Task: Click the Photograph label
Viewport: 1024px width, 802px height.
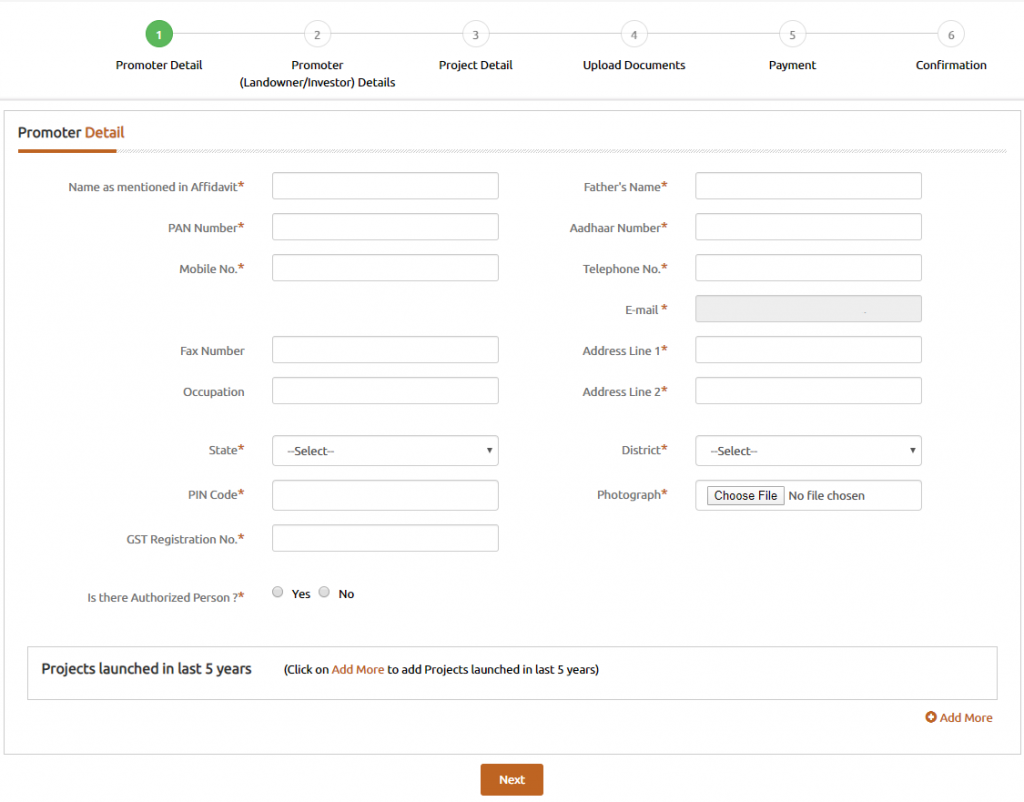Action: [x=632, y=494]
